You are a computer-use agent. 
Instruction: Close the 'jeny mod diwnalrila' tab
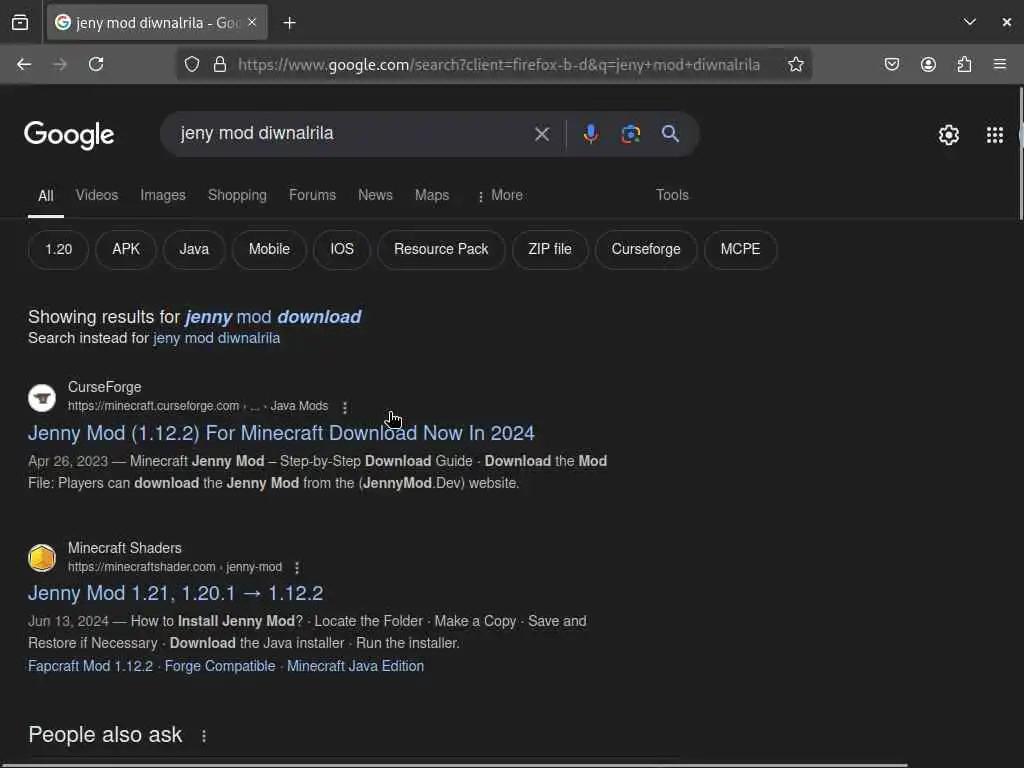coord(252,23)
